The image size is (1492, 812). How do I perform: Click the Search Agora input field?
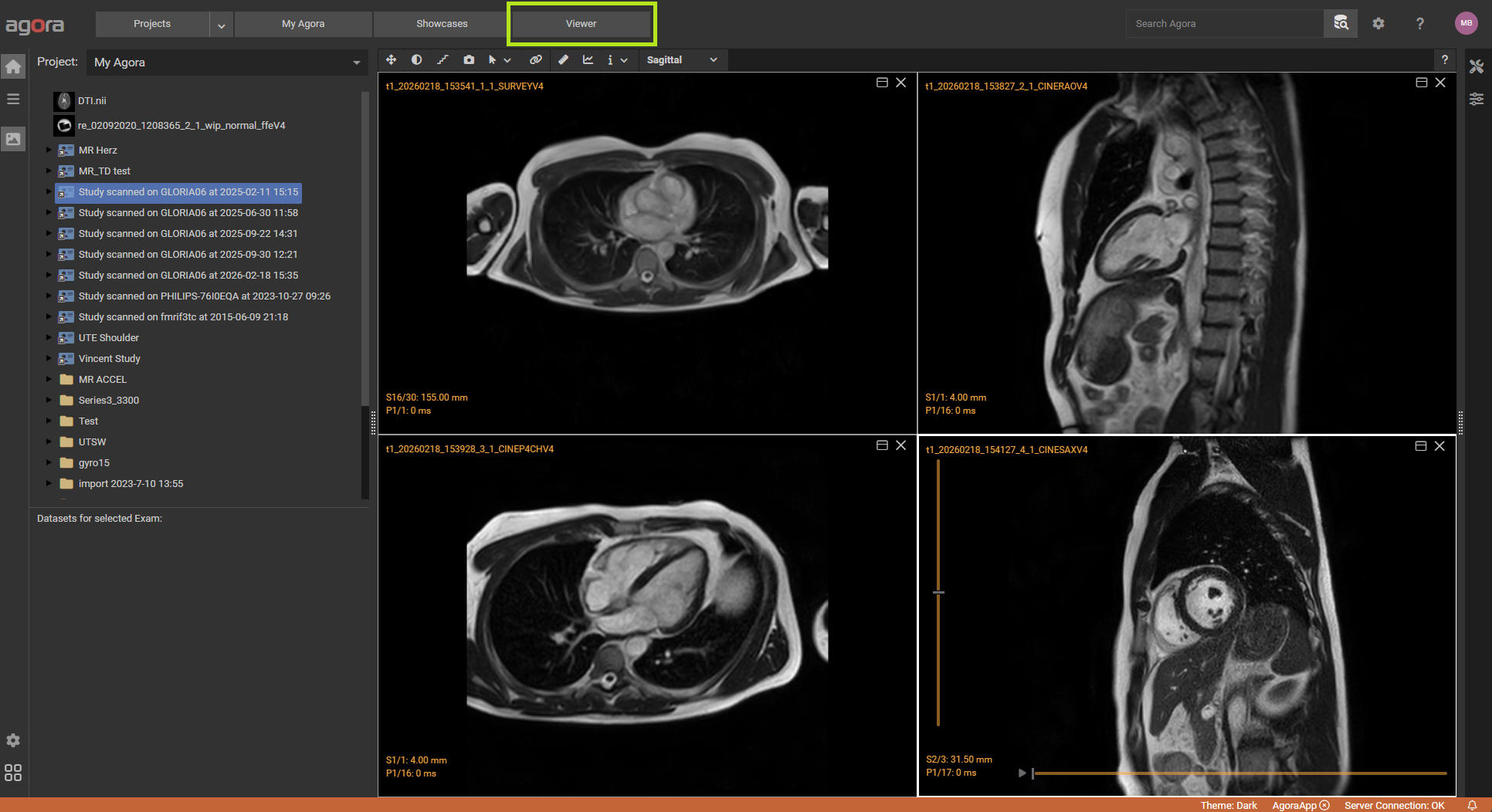tap(1224, 24)
